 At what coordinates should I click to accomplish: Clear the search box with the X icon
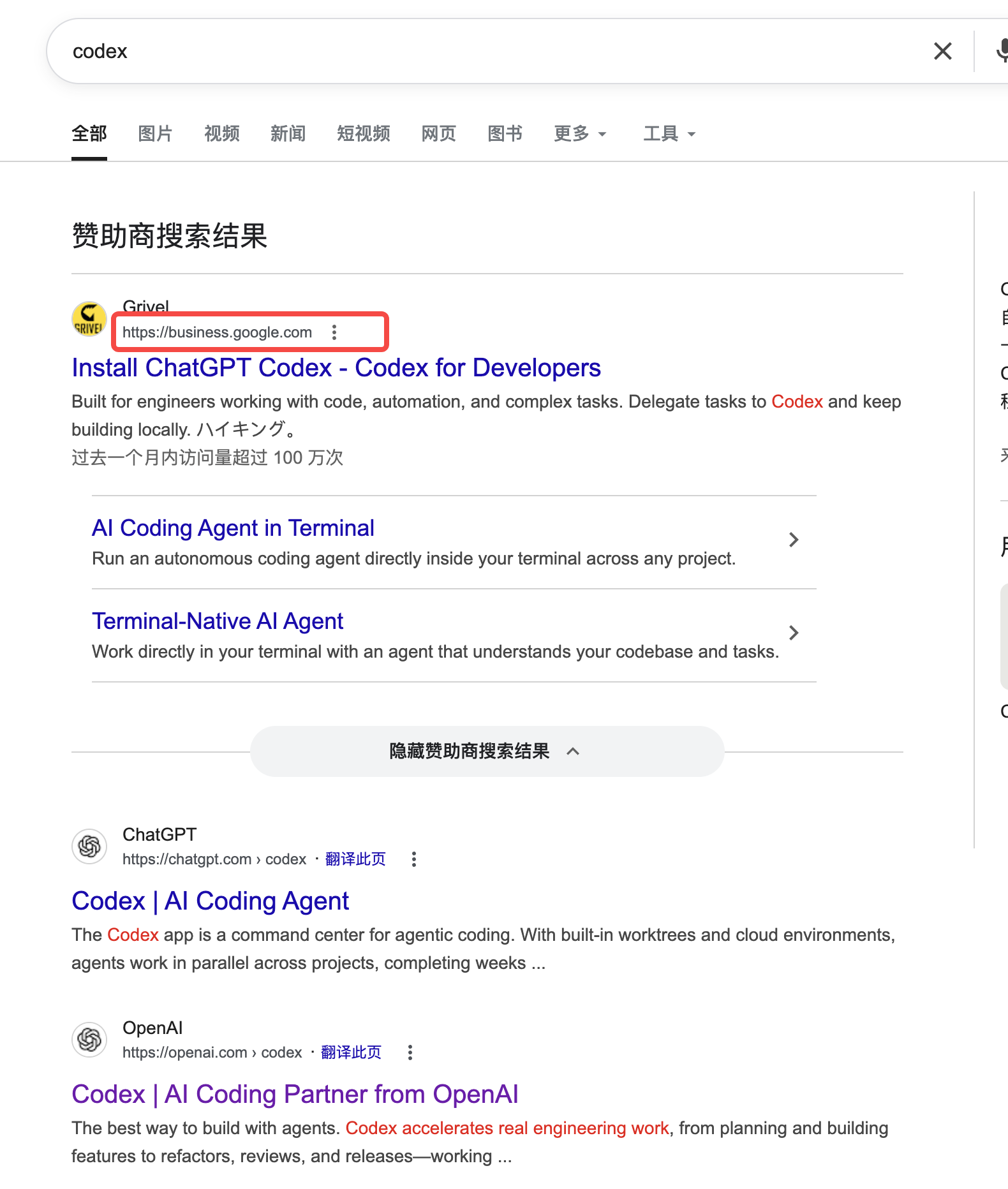coord(942,51)
